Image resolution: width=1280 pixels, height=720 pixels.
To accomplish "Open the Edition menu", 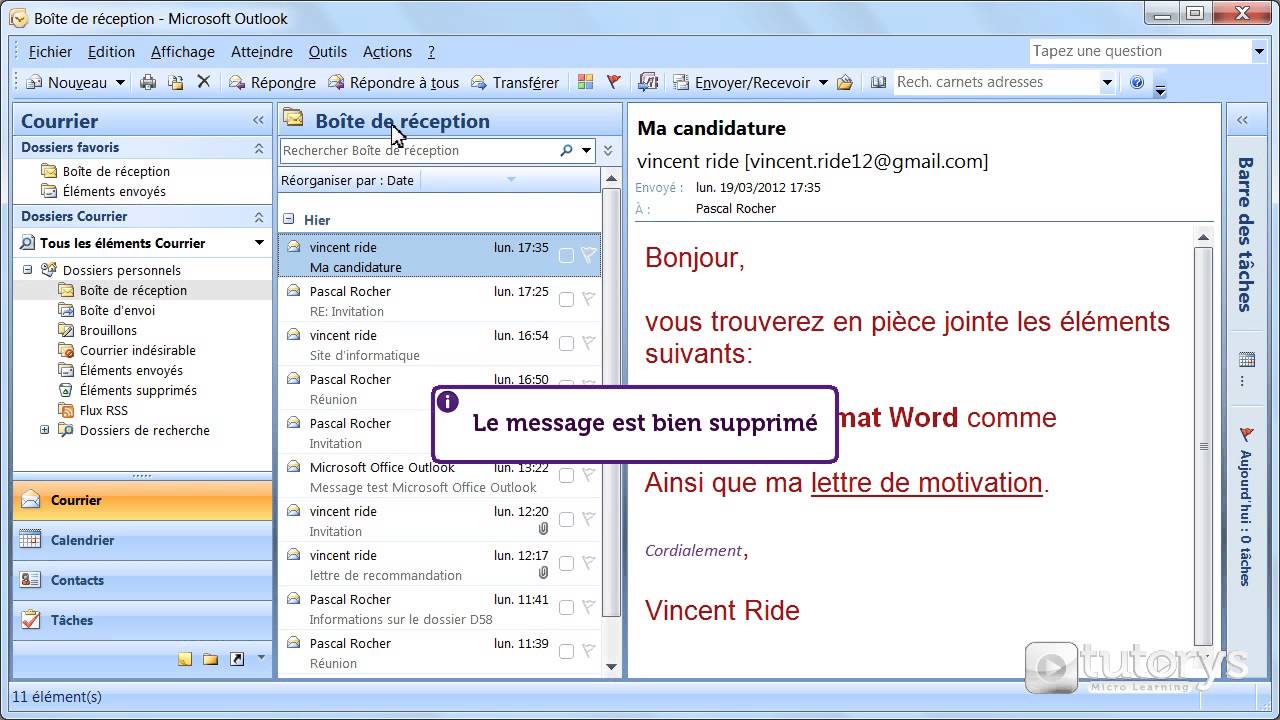I will pyautogui.click(x=111, y=52).
